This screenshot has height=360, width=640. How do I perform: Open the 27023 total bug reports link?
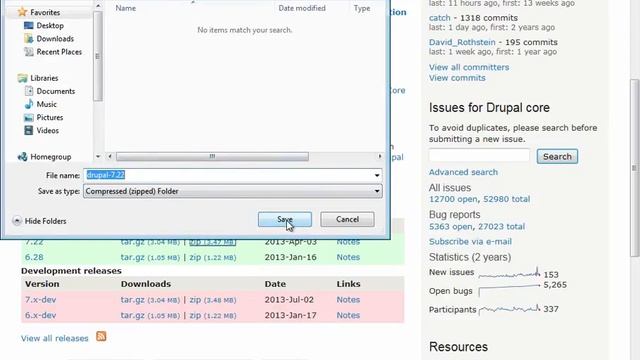pos(502,227)
